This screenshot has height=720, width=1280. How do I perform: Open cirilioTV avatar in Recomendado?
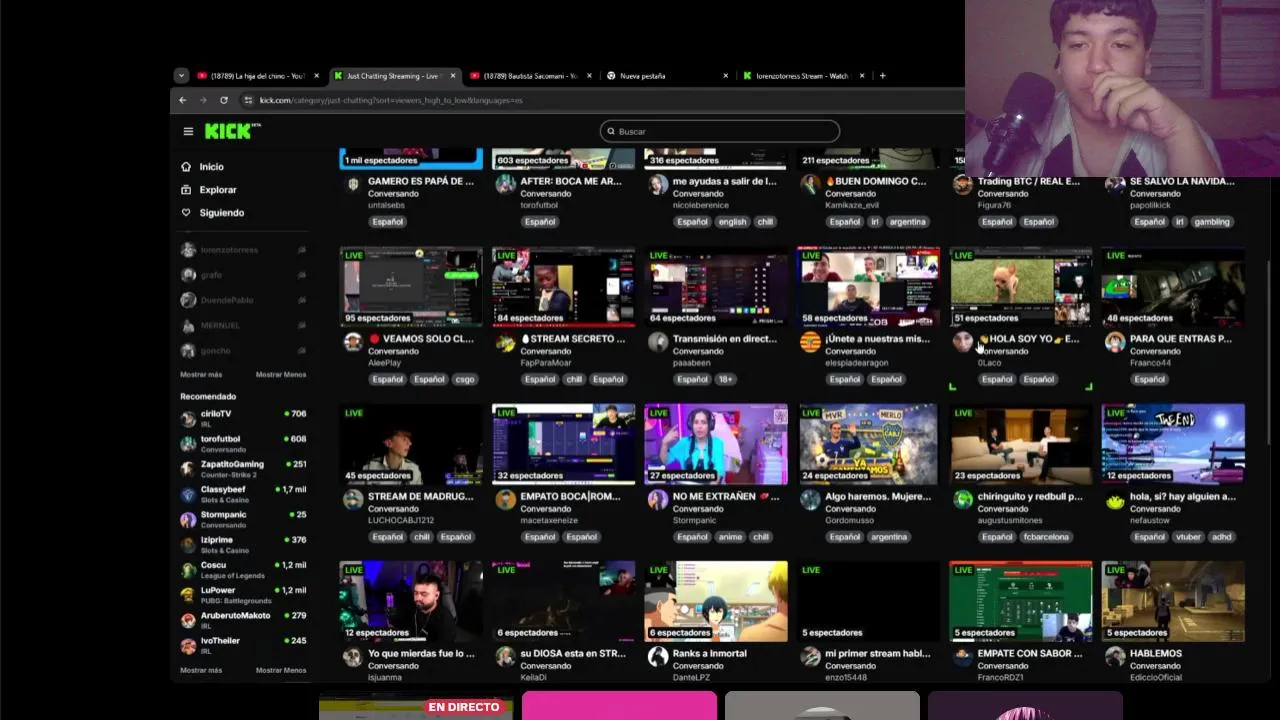pyautogui.click(x=188, y=418)
